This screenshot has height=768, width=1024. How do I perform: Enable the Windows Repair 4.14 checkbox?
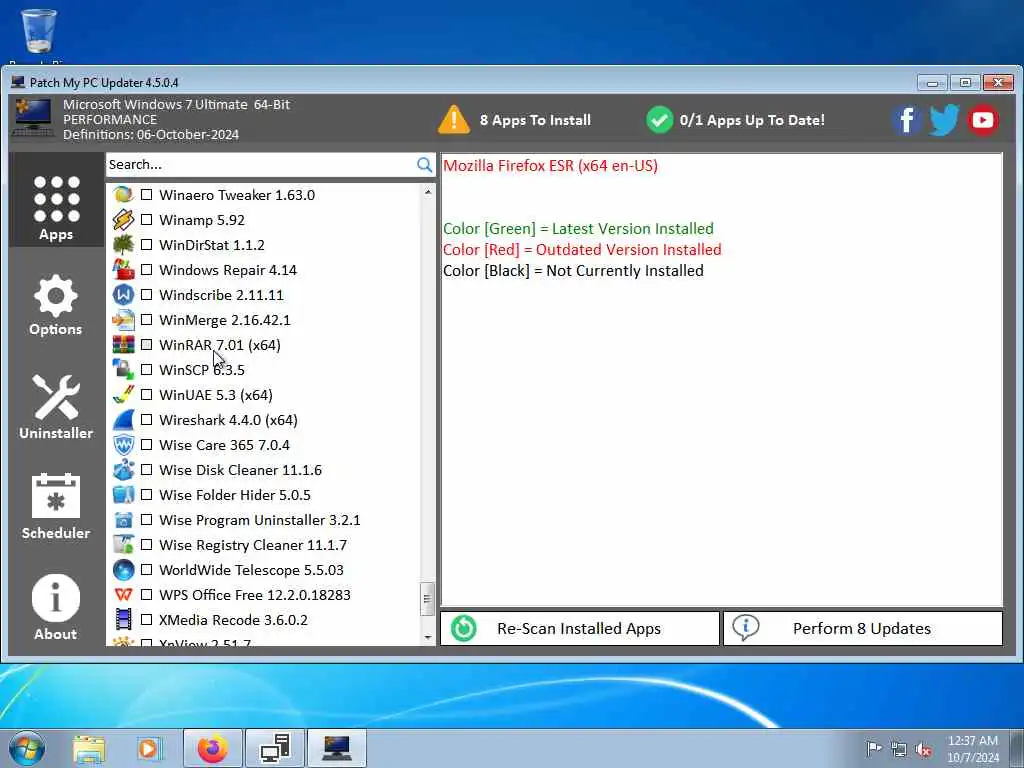click(147, 270)
